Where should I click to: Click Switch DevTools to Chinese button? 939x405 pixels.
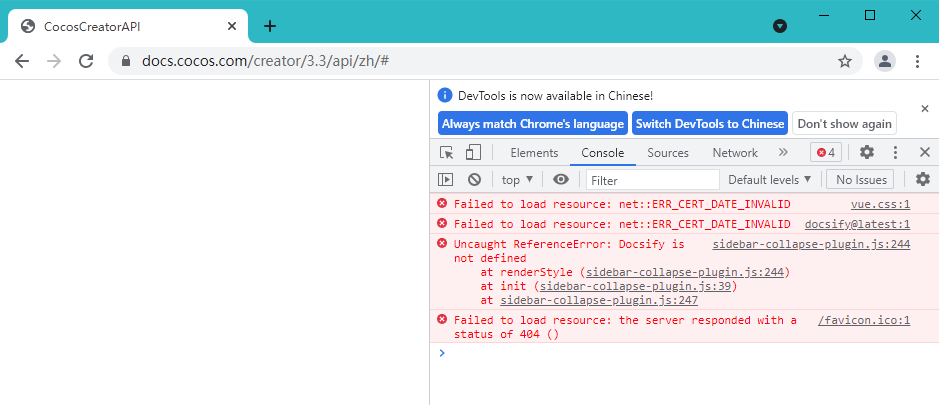(710, 124)
